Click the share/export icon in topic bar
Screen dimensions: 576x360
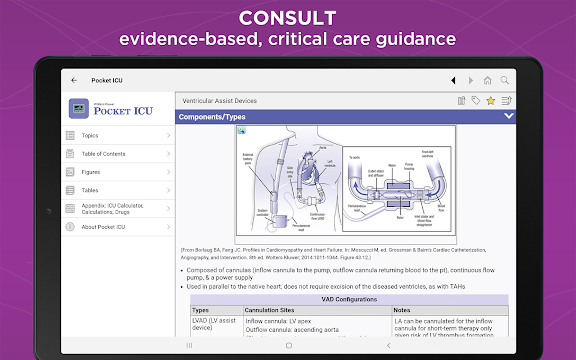[x=461, y=101]
